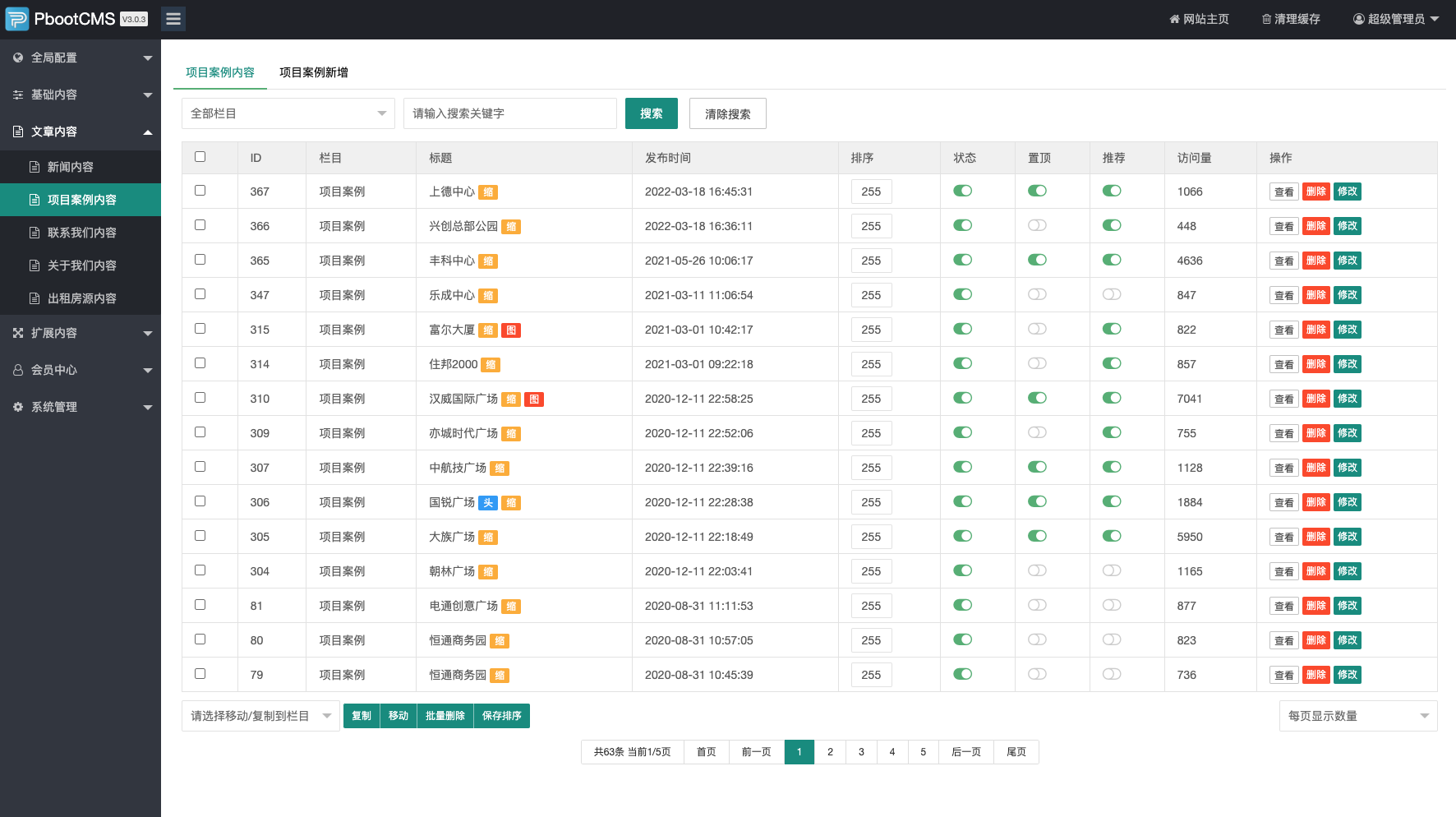Open 出租房源内容 in the sidebar
The height and width of the screenshot is (817, 1456).
(x=81, y=298)
